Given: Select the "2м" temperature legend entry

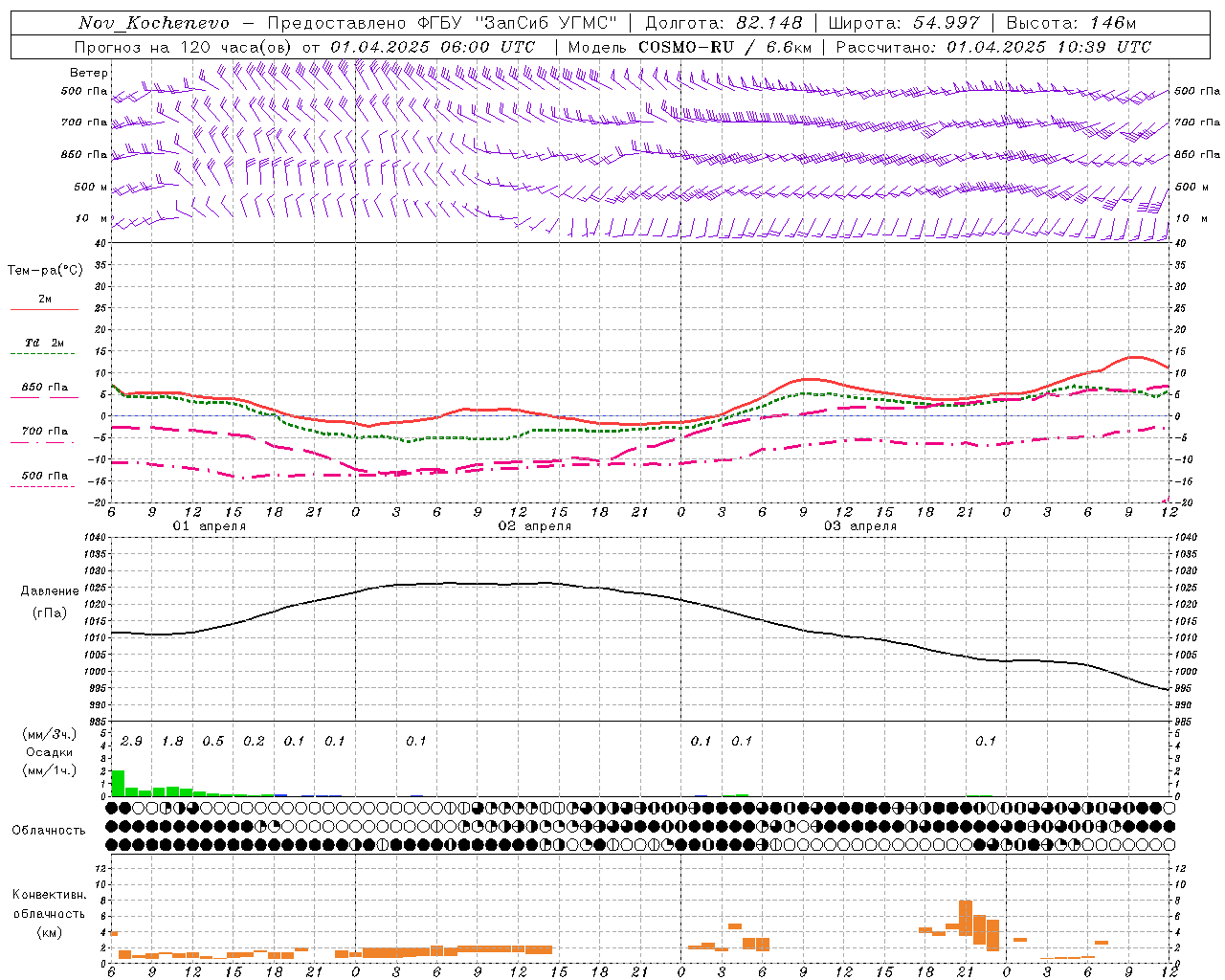Looking at the screenshot, I should pos(45,299).
